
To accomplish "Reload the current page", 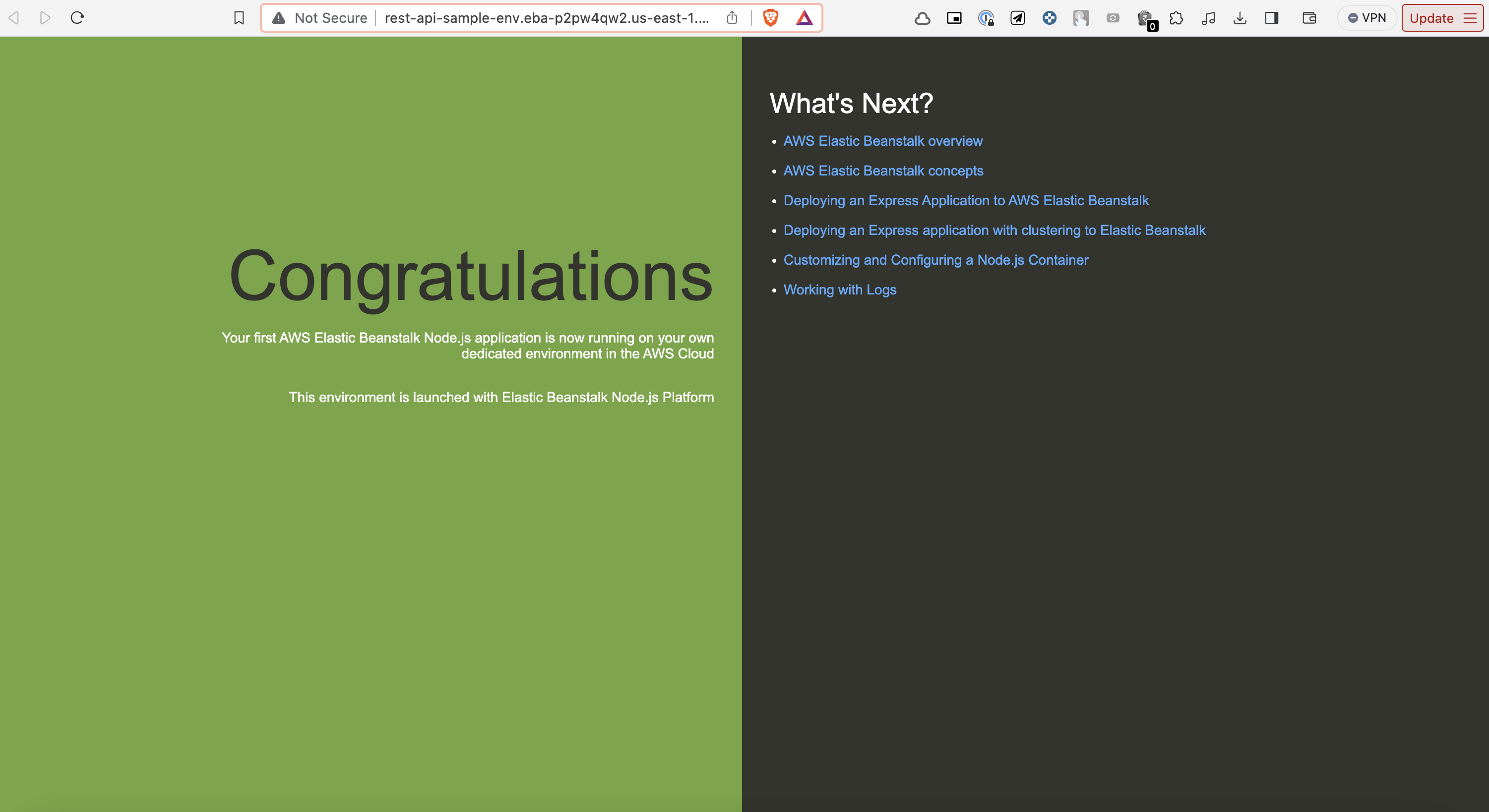I will click(x=77, y=18).
